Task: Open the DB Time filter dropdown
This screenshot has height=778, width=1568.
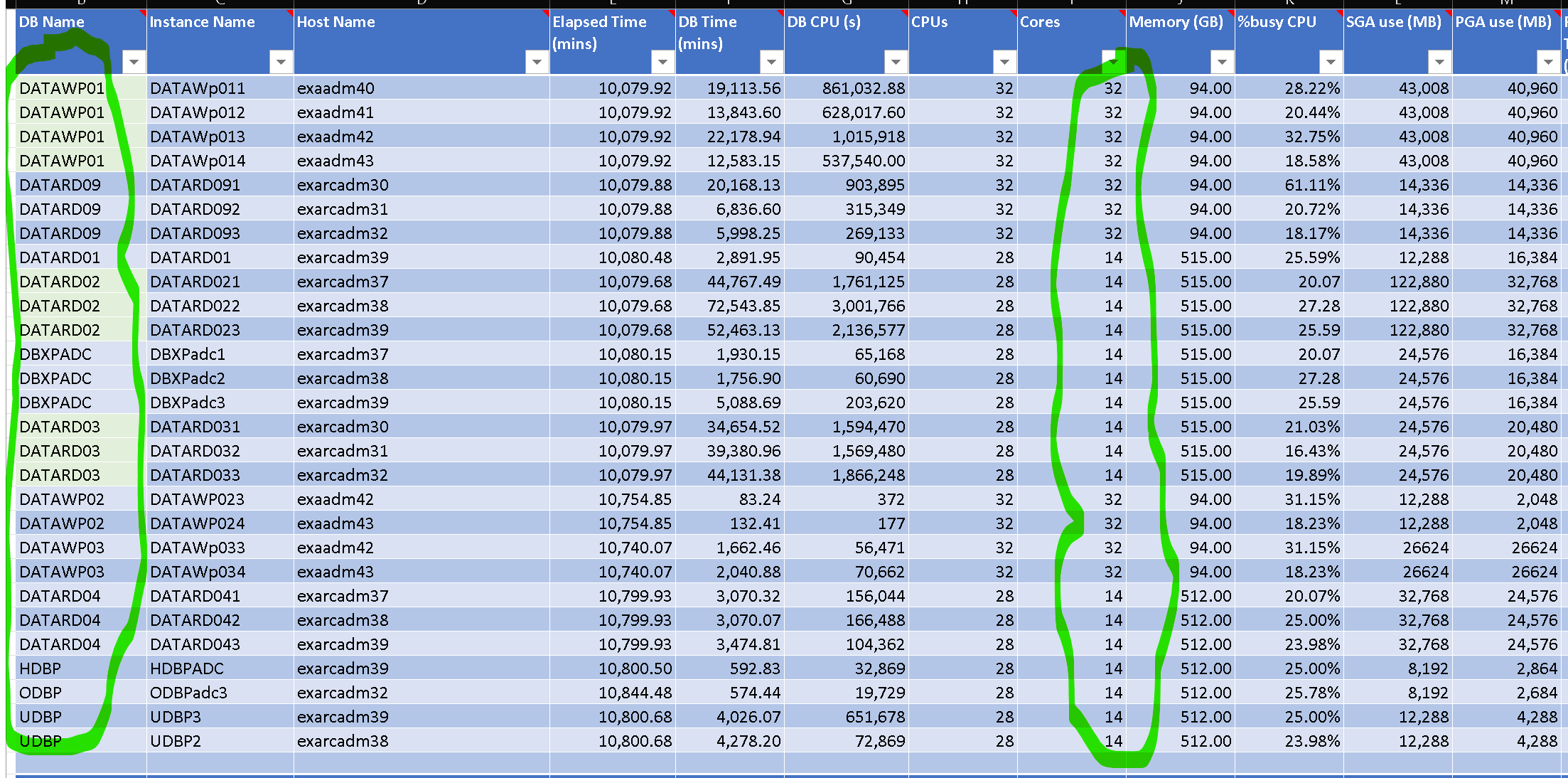Action: click(x=771, y=62)
